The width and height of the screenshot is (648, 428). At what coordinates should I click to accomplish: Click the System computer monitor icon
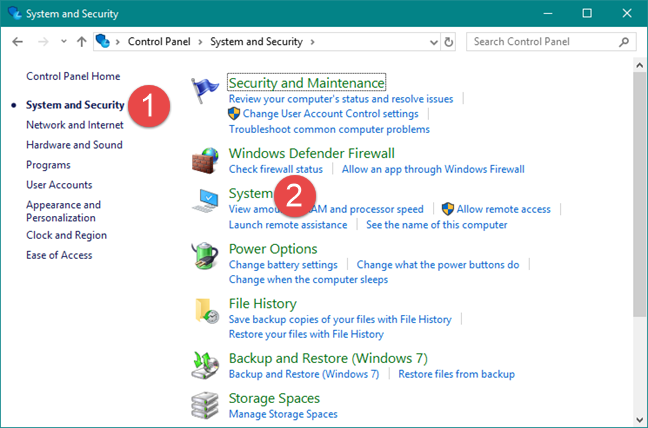(x=205, y=201)
